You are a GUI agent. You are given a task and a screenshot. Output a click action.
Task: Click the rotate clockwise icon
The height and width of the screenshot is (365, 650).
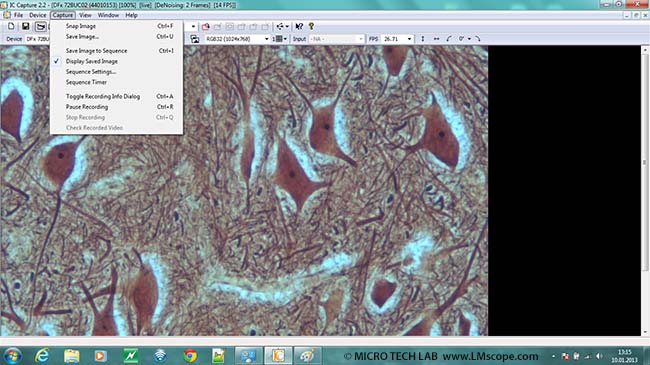[478, 39]
